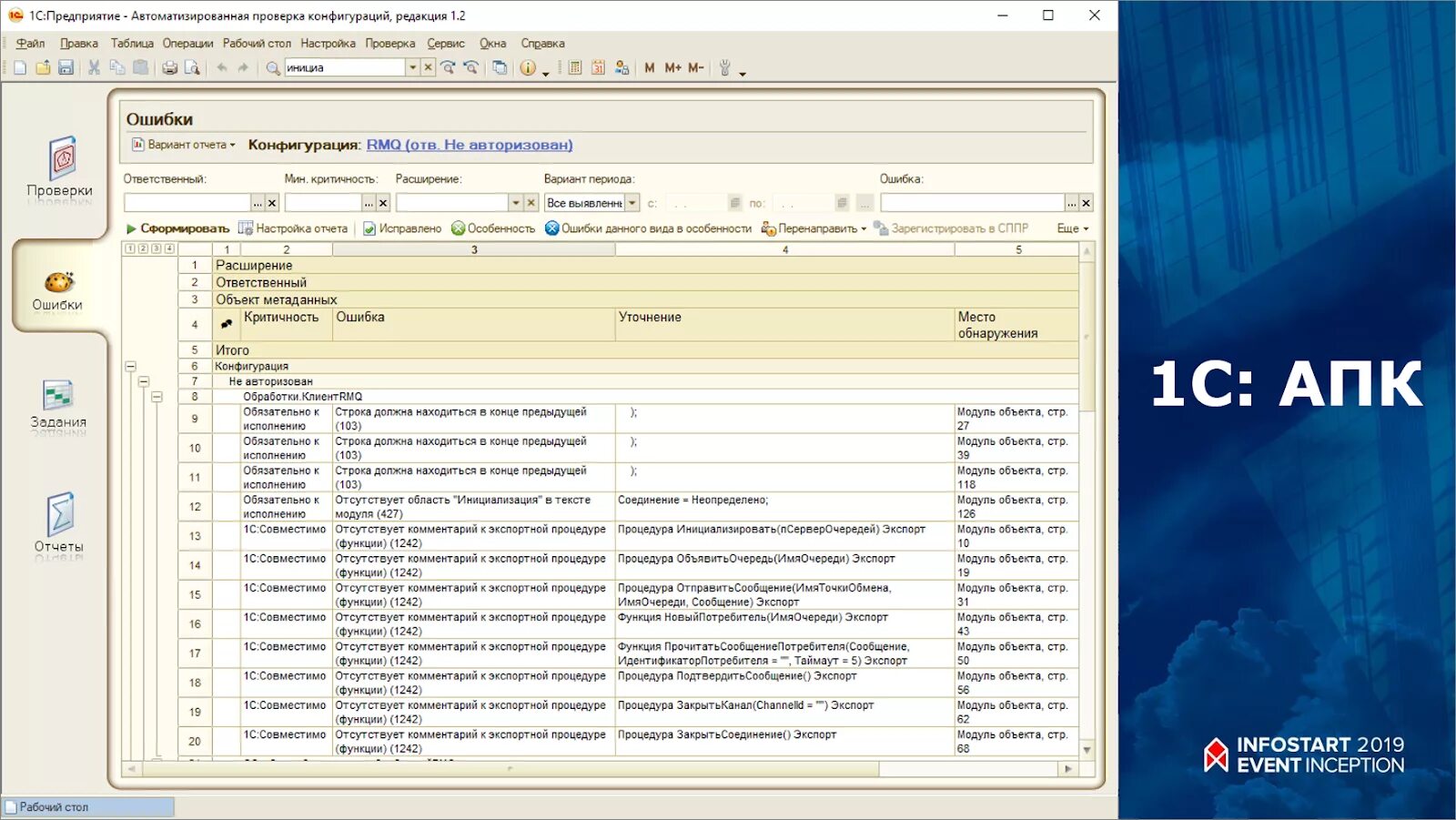Open the Отчеты section in sidebar
Image resolution: width=1456 pixels, height=820 pixels.
(59, 523)
